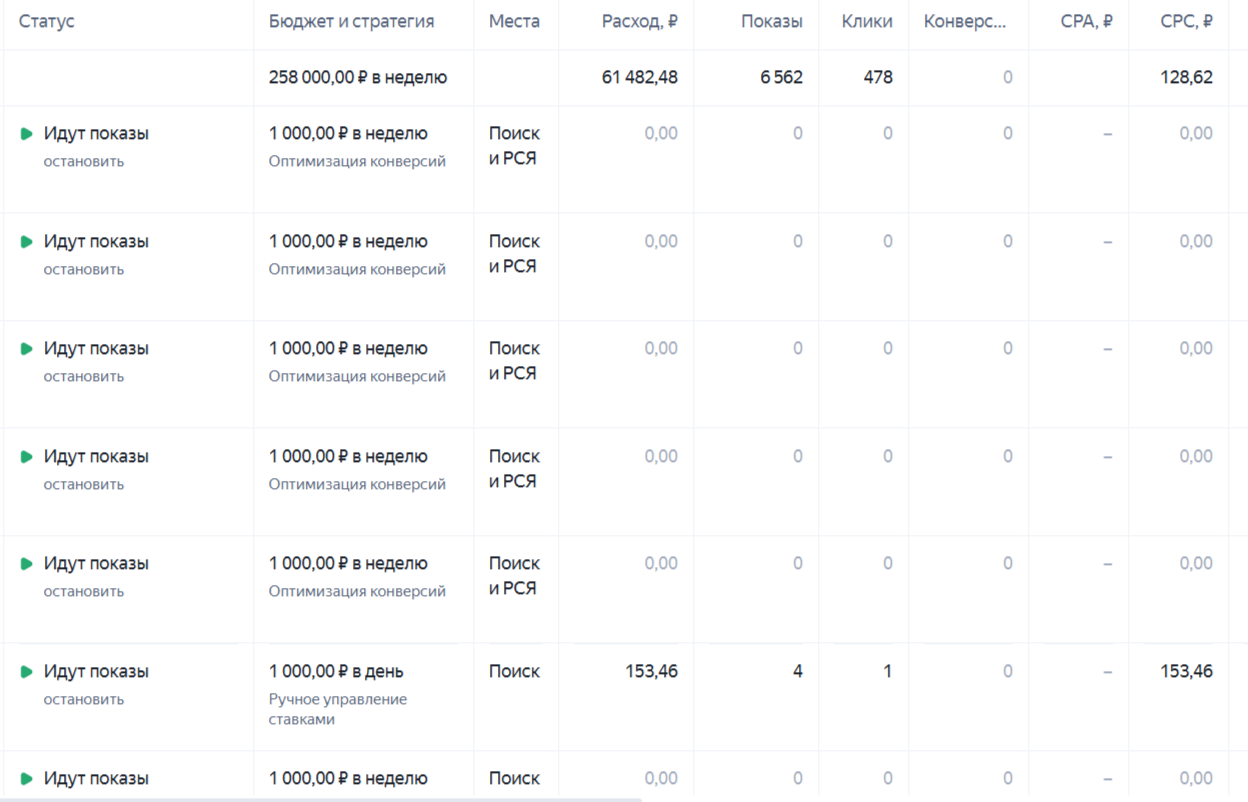Open the "1 000,00 ₽ в день" budget setting
The width and height of the screenshot is (1248, 802).
[336, 672]
